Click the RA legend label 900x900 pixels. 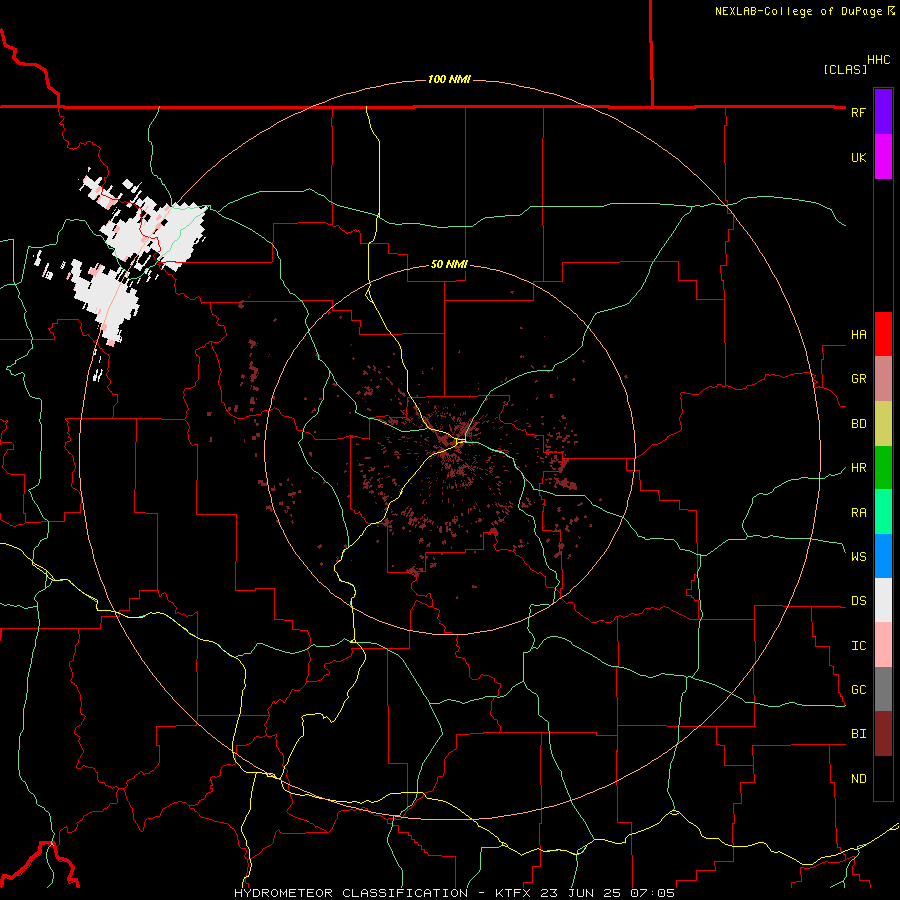(858, 513)
